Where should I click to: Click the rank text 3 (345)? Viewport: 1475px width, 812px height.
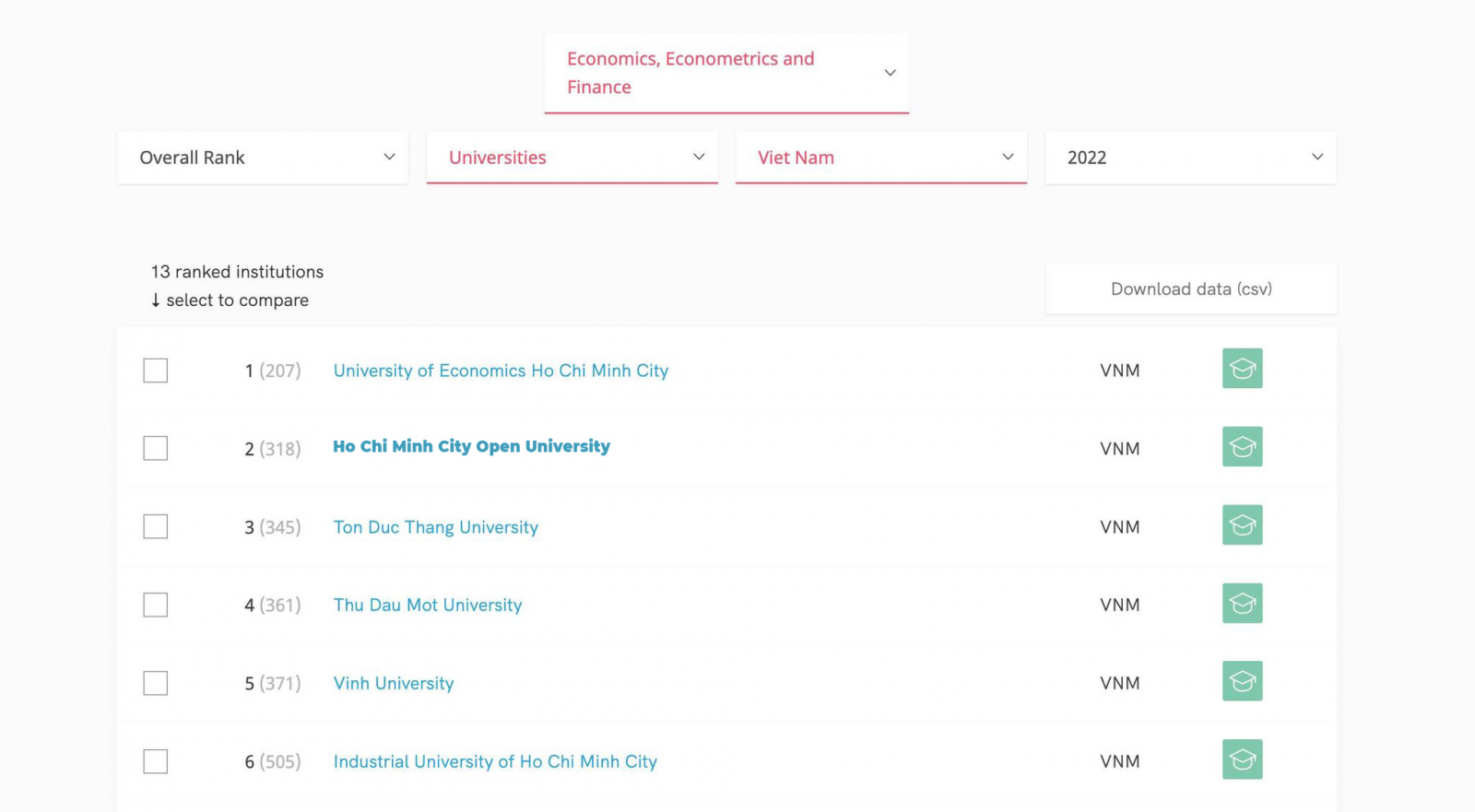273,527
